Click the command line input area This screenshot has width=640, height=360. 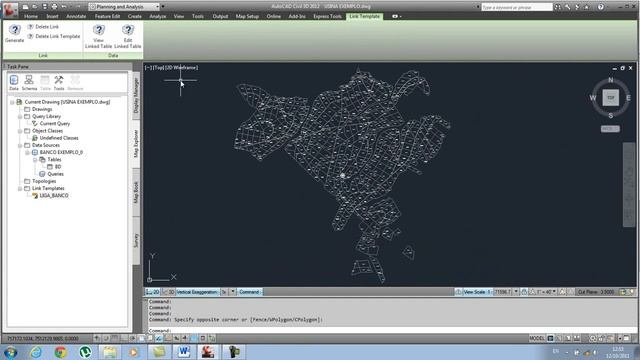(x=391, y=330)
